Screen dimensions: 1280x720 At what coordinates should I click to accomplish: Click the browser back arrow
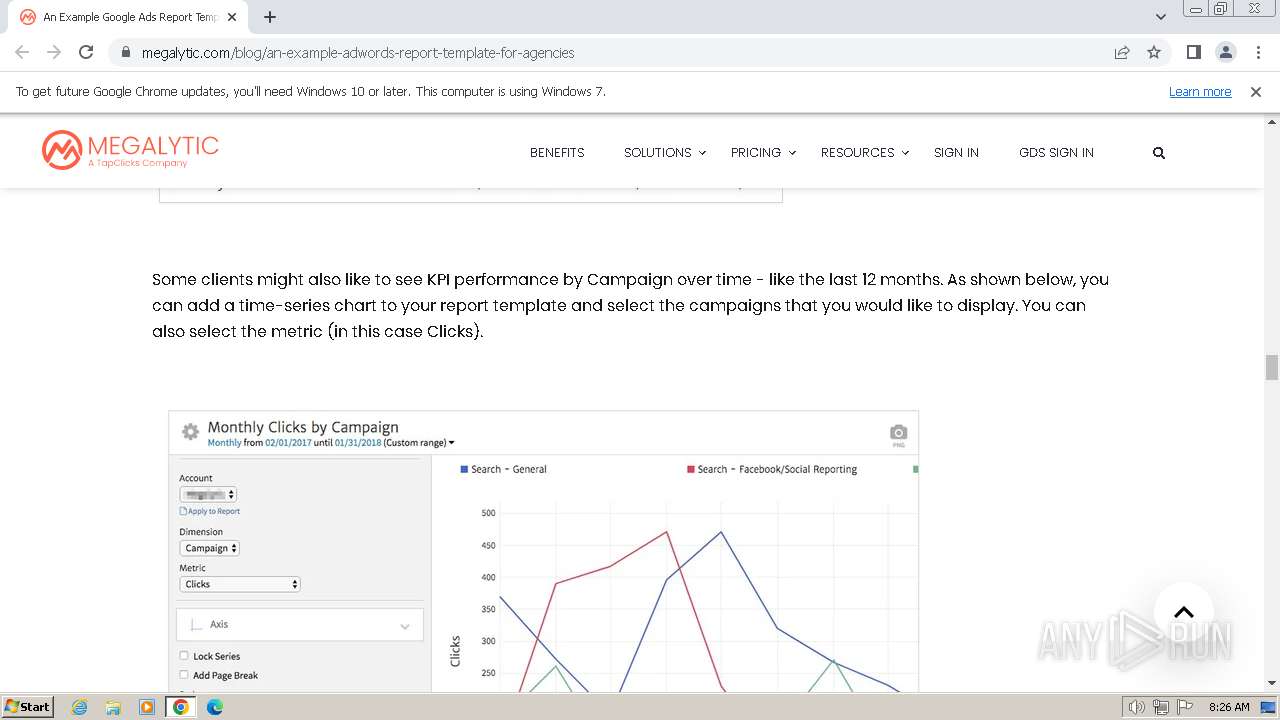22,52
